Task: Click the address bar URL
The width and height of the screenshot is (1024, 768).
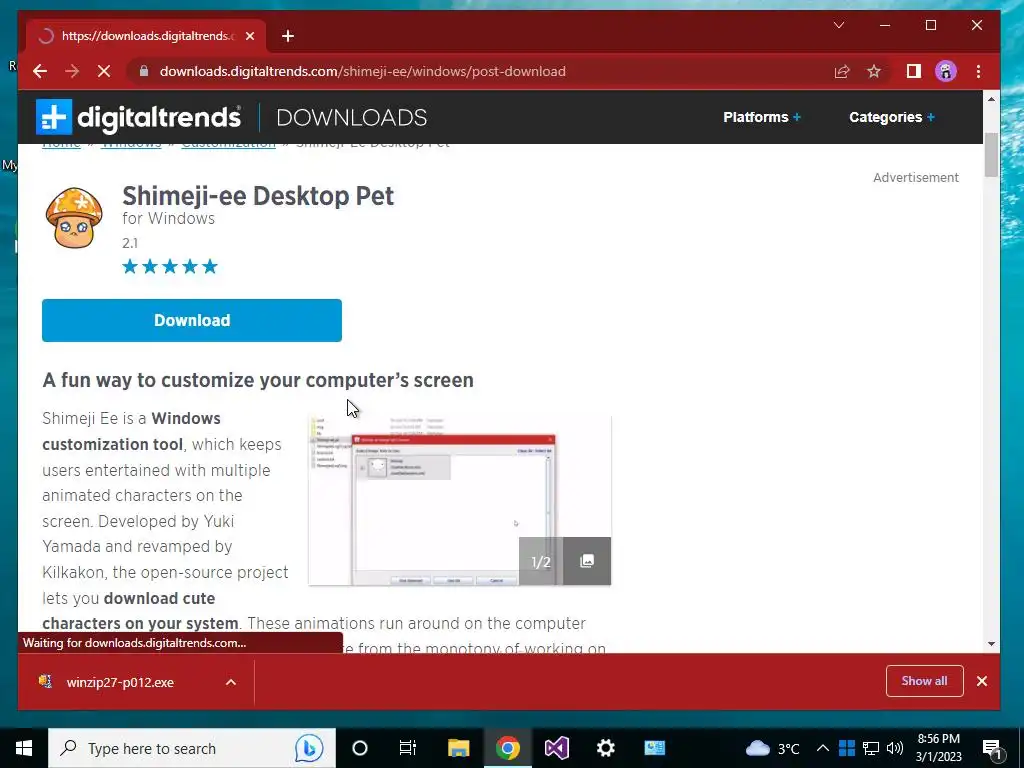Action: pos(362,71)
